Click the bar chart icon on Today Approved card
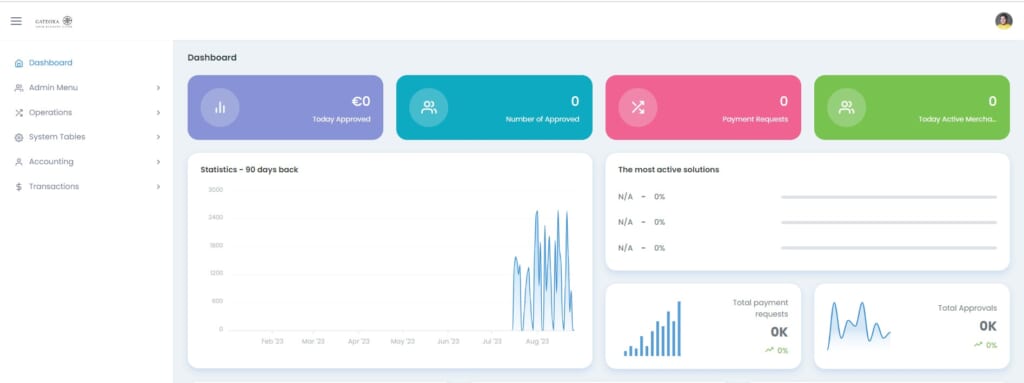 click(x=220, y=107)
